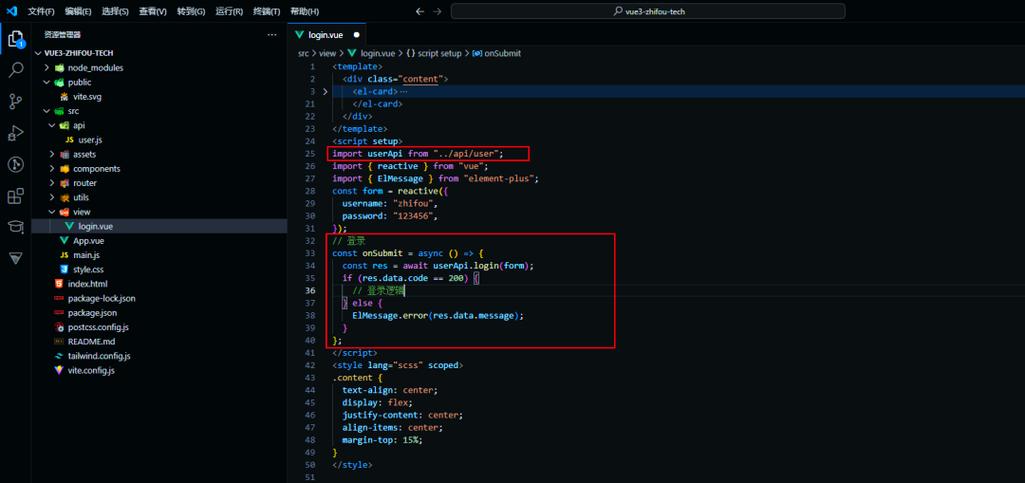This screenshot has width=1025, height=483.
Task: Open the Run and Debug view
Action: (x=16, y=133)
